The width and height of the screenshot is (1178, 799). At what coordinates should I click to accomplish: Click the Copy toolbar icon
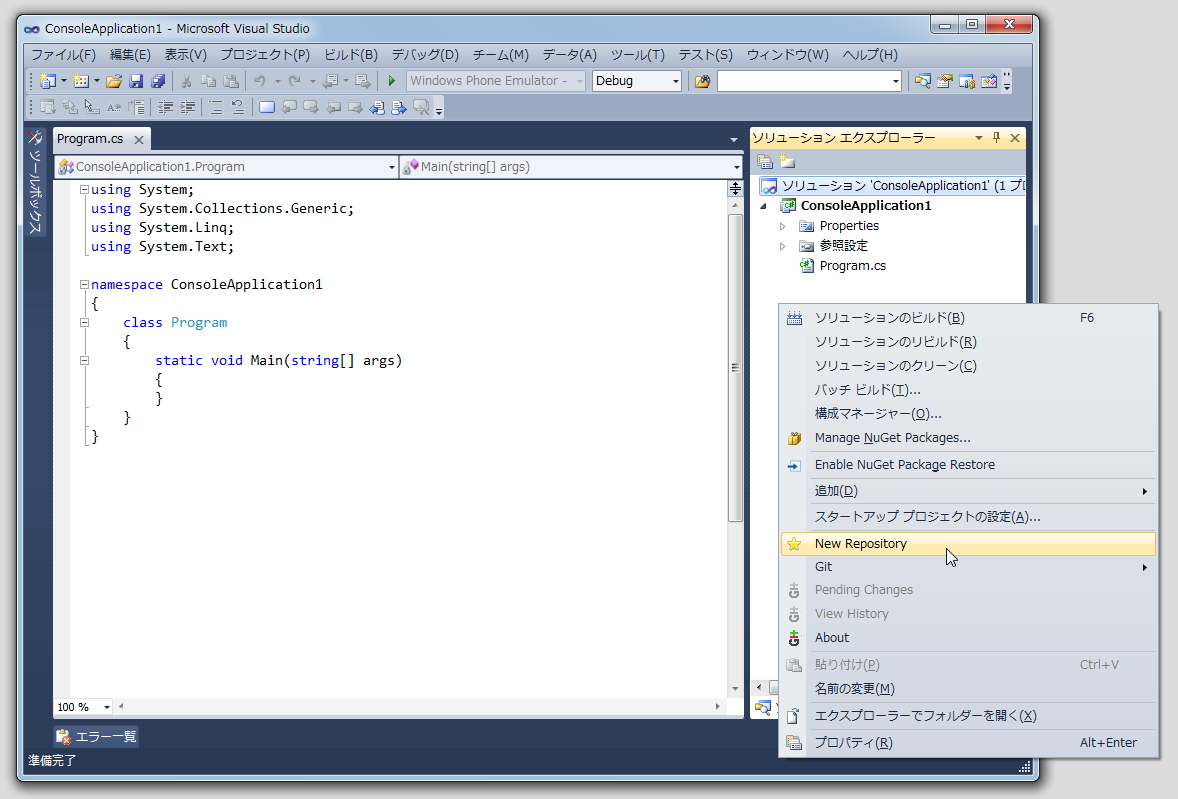209,81
